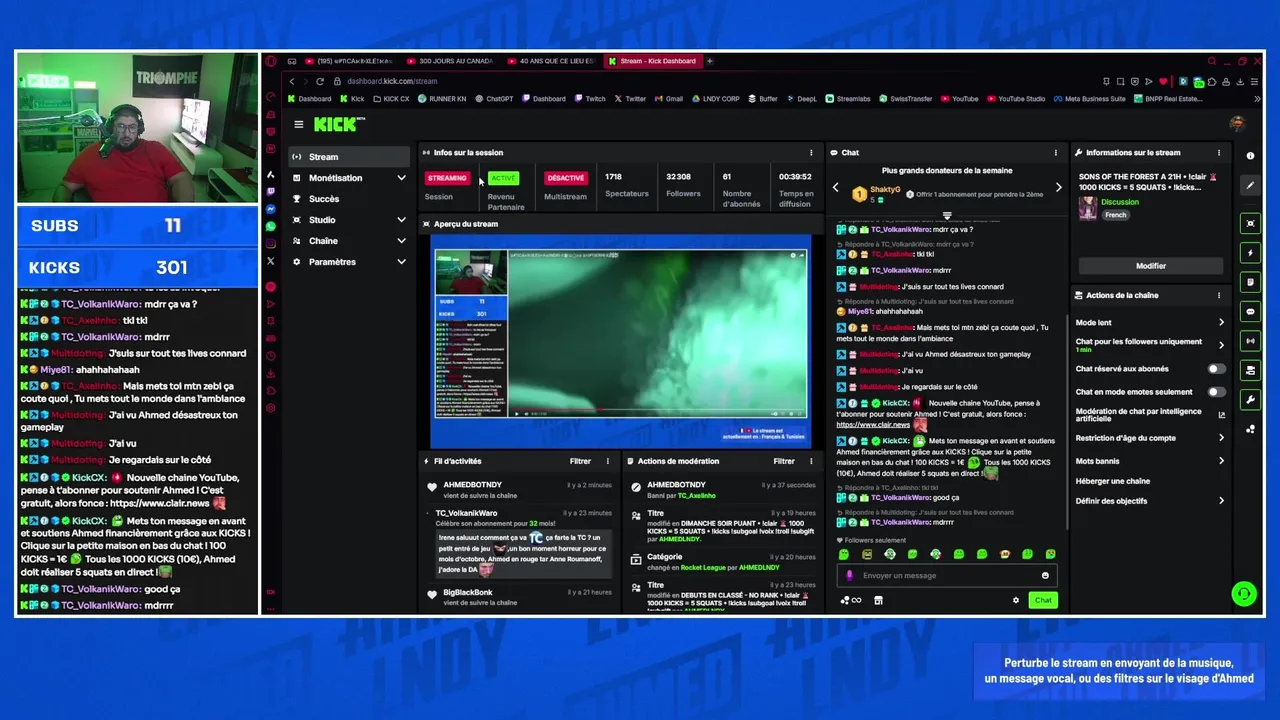Screen dimensions: 1280x720
Task: Click Héberger une chaîne
Action: point(1113,481)
